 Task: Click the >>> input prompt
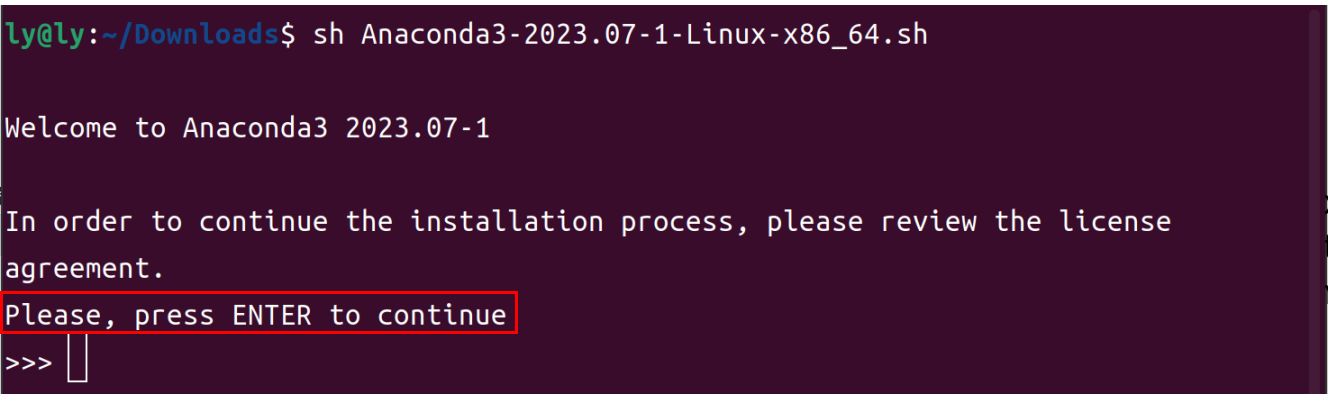coord(29,362)
